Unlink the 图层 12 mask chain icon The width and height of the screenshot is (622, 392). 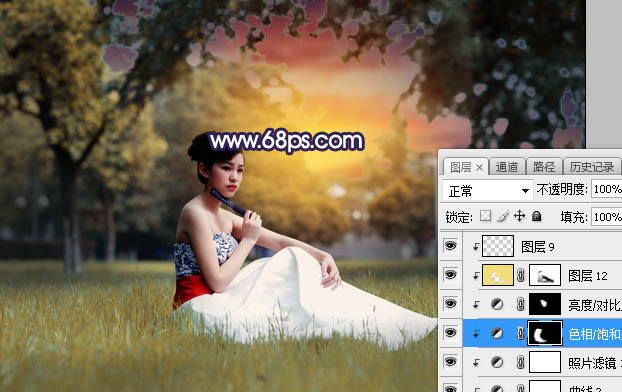point(520,275)
